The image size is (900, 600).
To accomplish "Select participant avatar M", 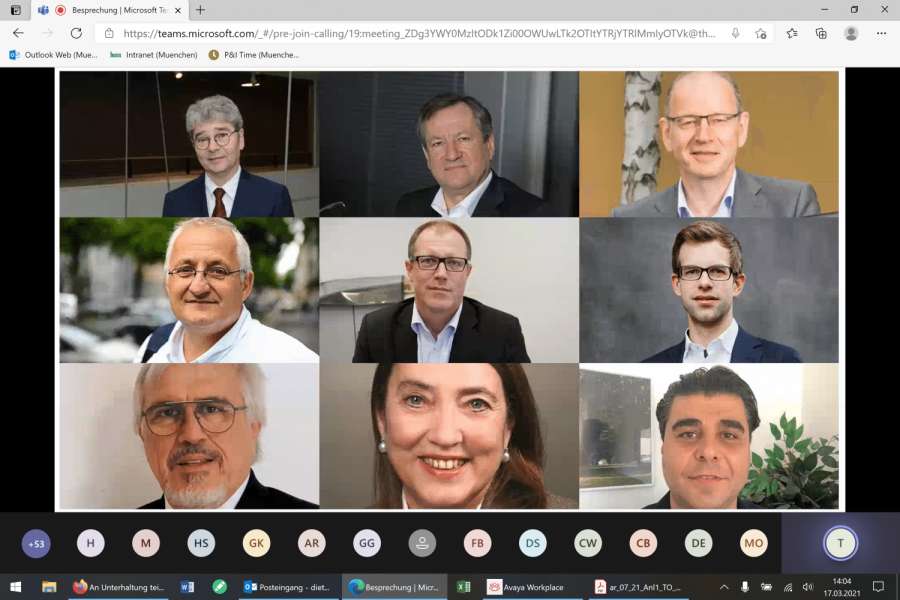I will (146, 543).
